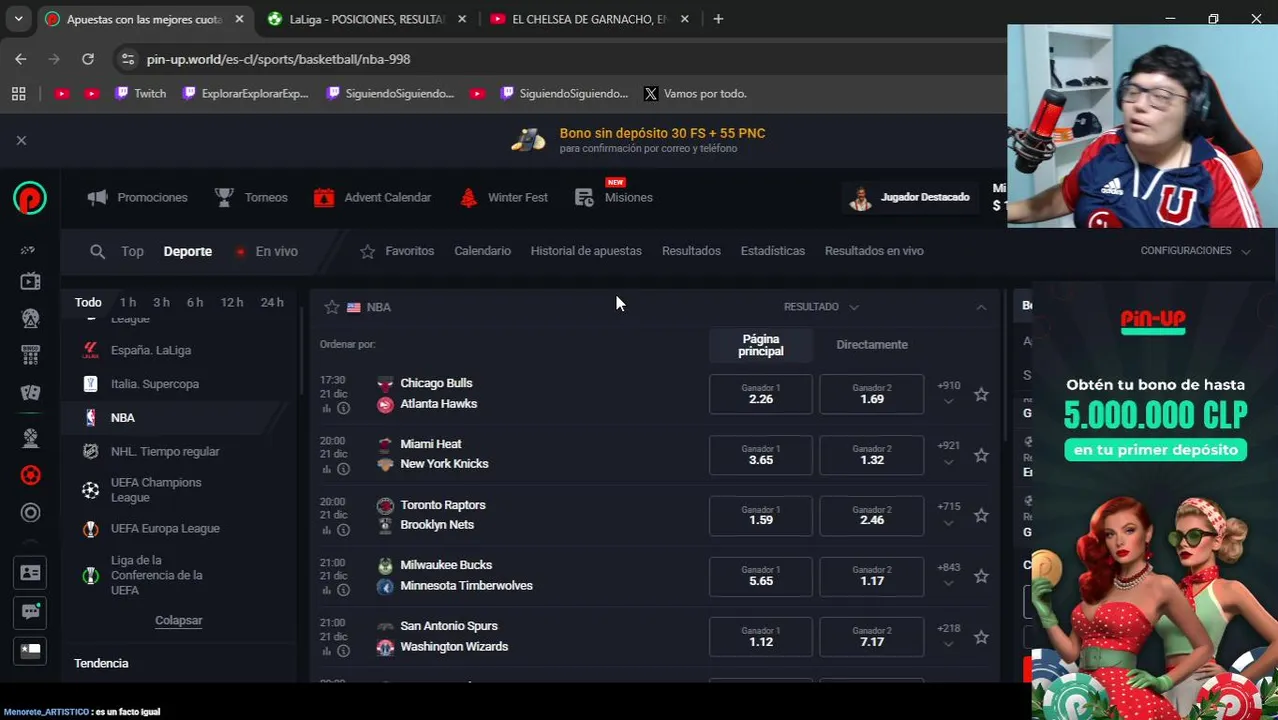Collapse the NBA section chevron
1278x720 pixels.
pyautogui.click(x=981, y=307)
